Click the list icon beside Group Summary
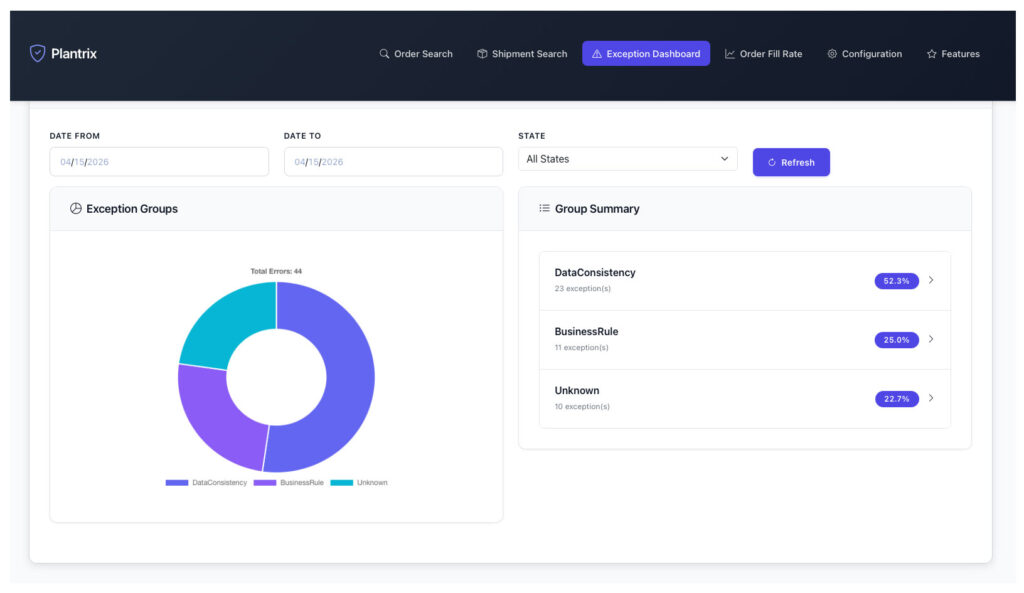This screenshot has width=1024, height=593. pyautogui.click(x=544, y=209)
